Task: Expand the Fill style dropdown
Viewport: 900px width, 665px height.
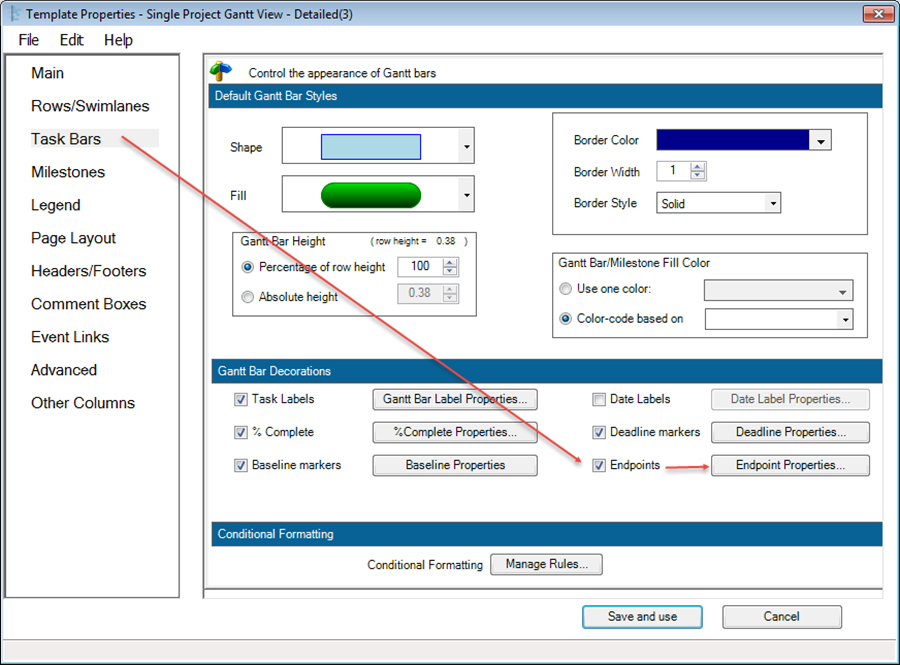Action: coord(466,195)
